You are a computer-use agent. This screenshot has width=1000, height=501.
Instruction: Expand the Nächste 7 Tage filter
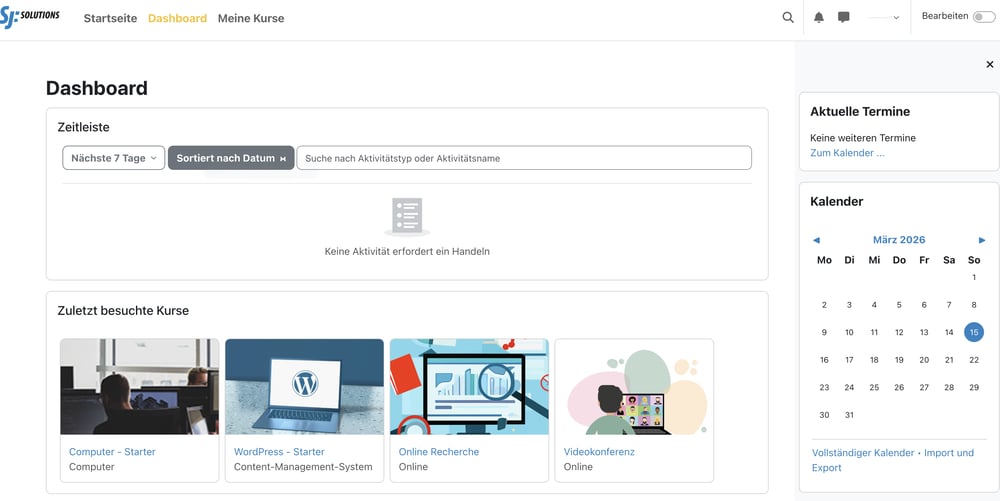(x=114, y=158)
